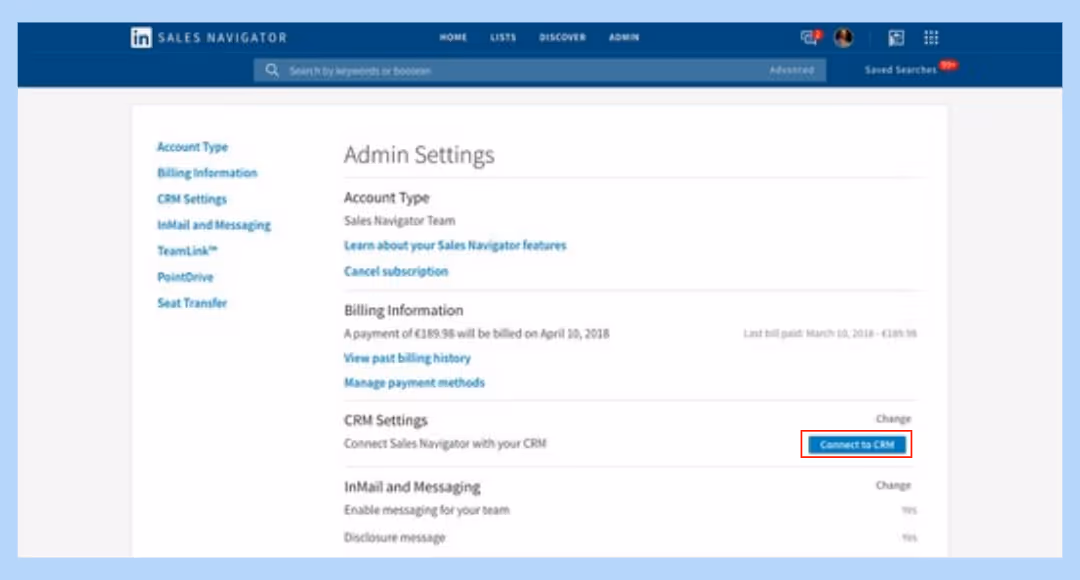1080x580 pixels.
Task: Select Enable messaging for your team text
Action: [426, 510]
